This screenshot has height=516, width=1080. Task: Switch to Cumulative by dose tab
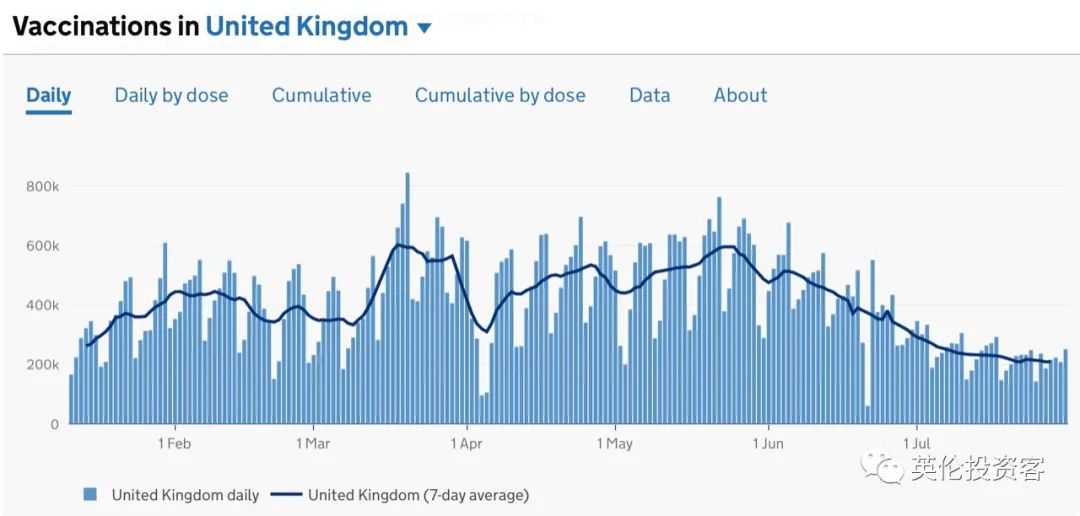(500, 96)
